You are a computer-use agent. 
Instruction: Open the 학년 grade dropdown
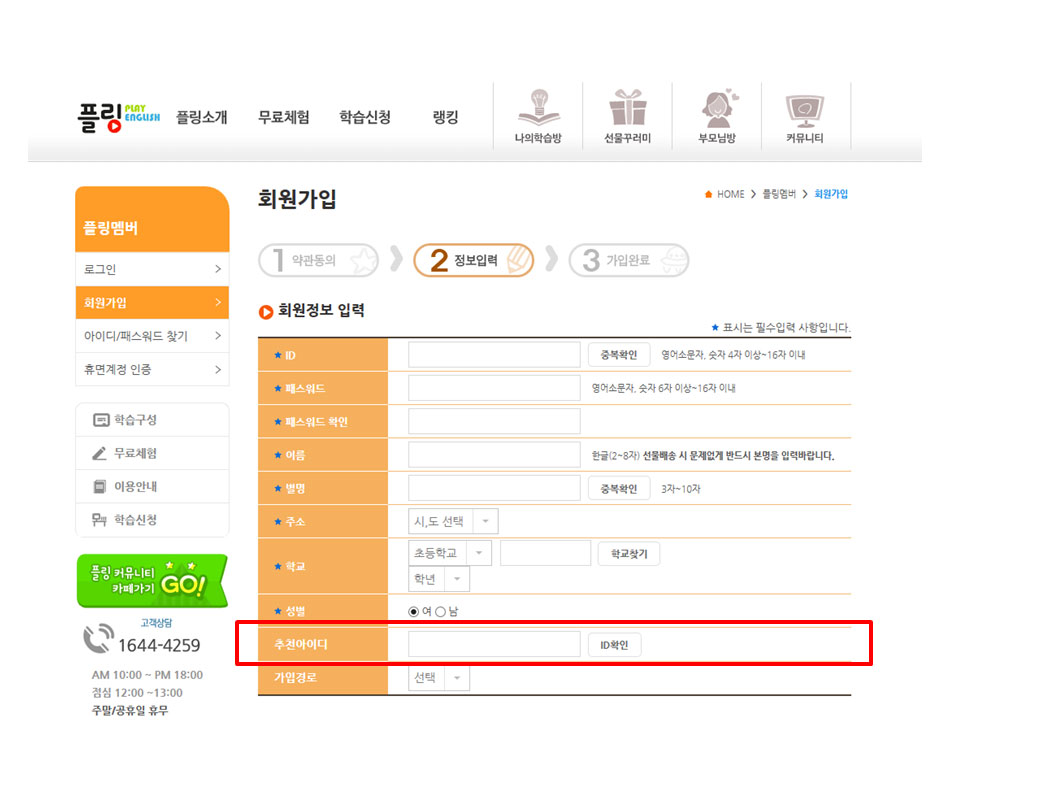coord(438,579)
